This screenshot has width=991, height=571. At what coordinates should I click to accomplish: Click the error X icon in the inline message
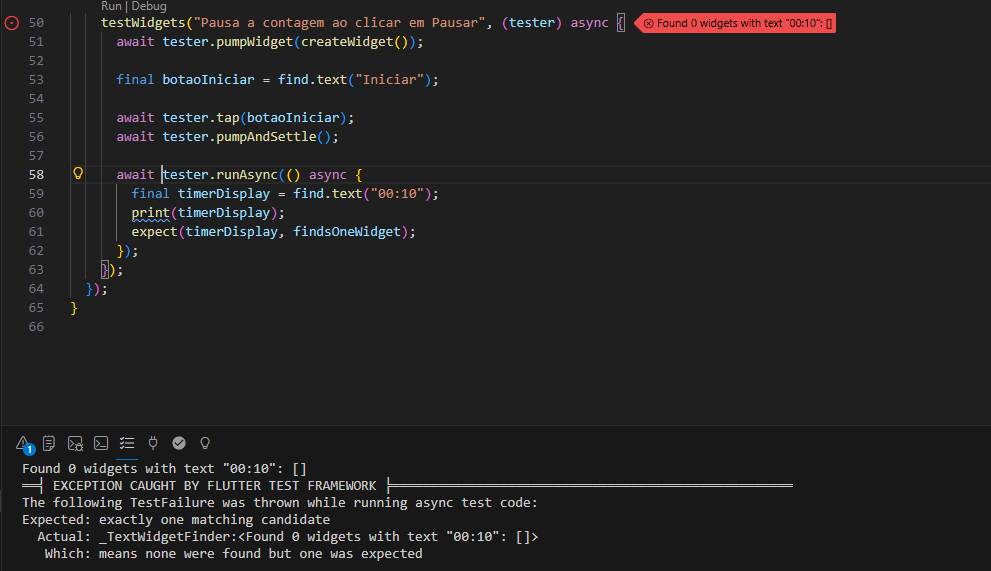pos(648,23)
